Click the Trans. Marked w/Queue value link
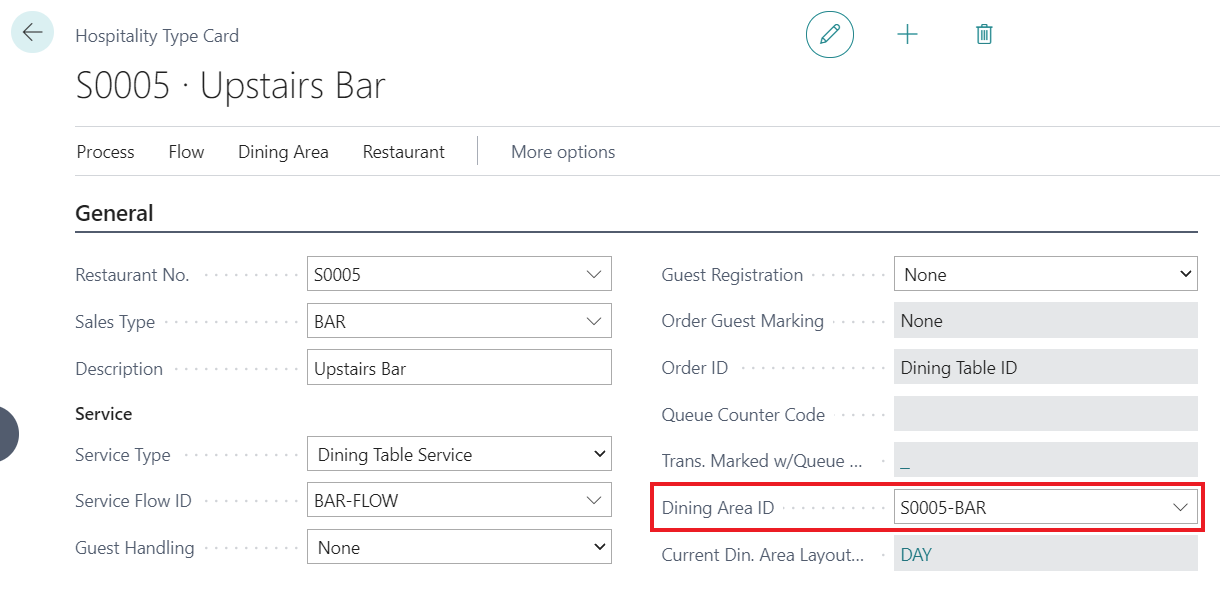This screenshot has height=609, width=1220. pyautogui.click(x=905, y=462)
